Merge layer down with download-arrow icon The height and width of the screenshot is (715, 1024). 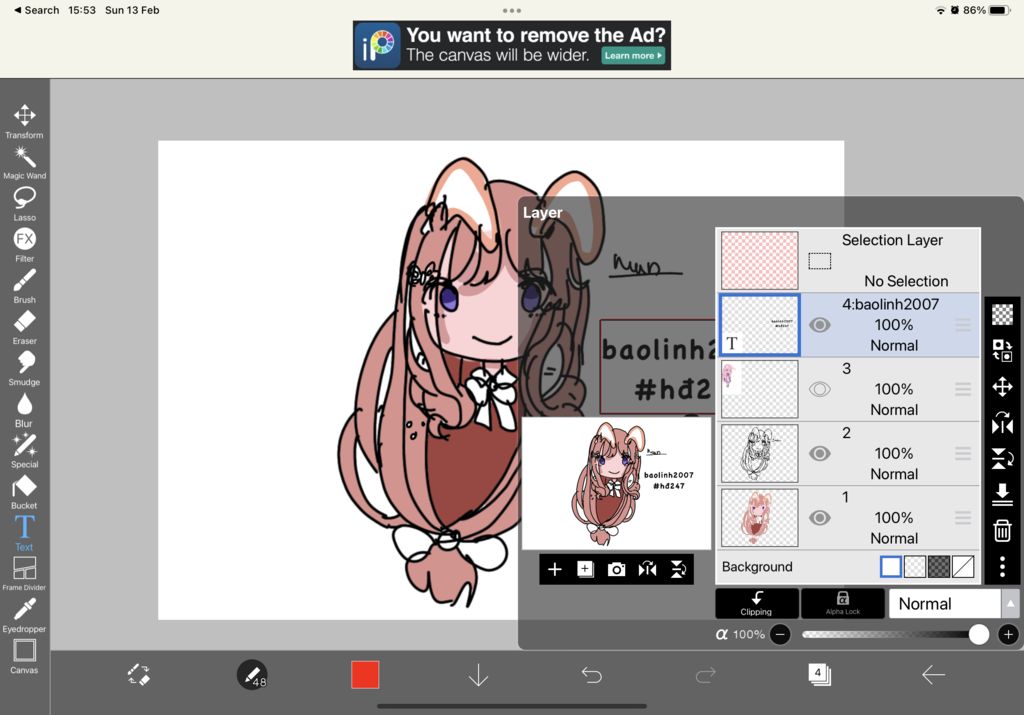coord(1002,494)
